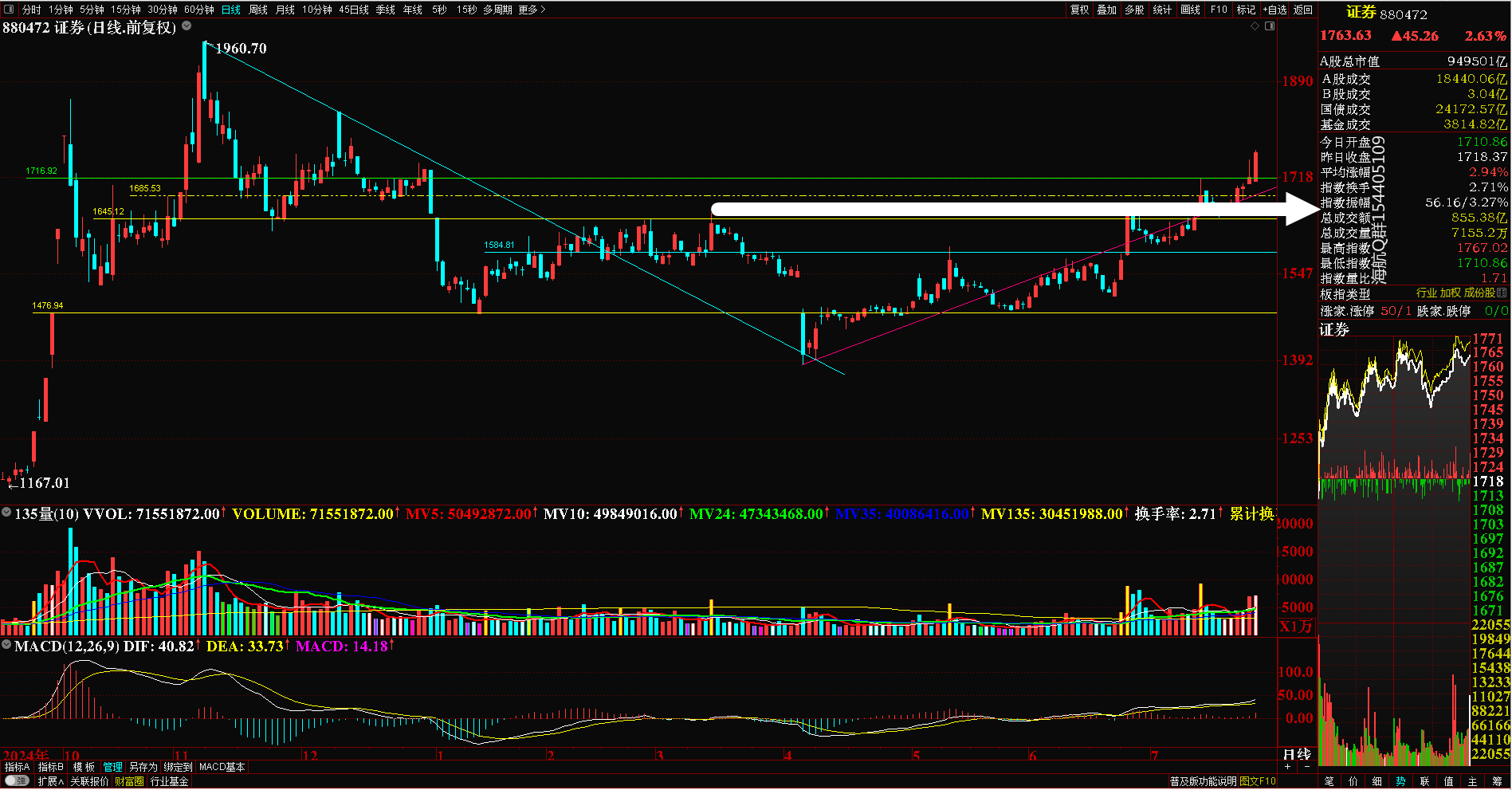Zoom in chart with plus button
Screen dimensions: 1512x790
click(1288, 767)
